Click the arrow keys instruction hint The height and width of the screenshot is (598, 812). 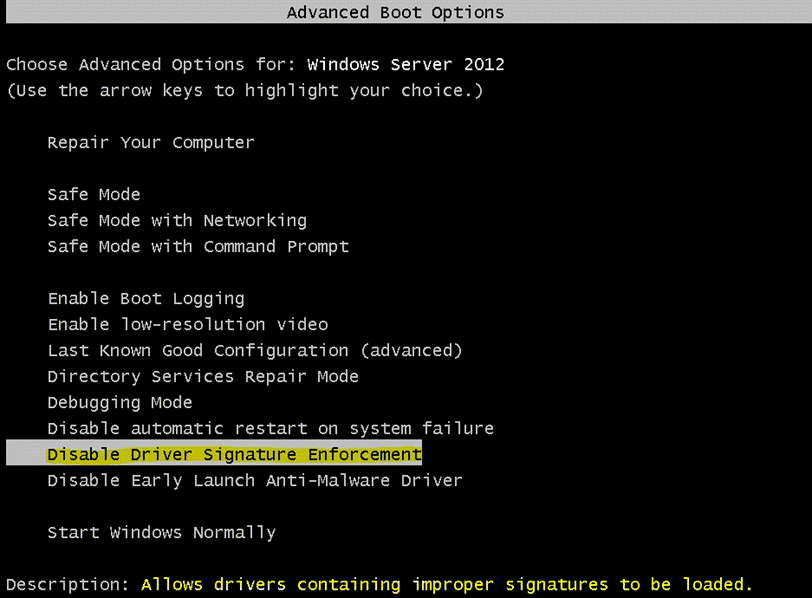245,91
